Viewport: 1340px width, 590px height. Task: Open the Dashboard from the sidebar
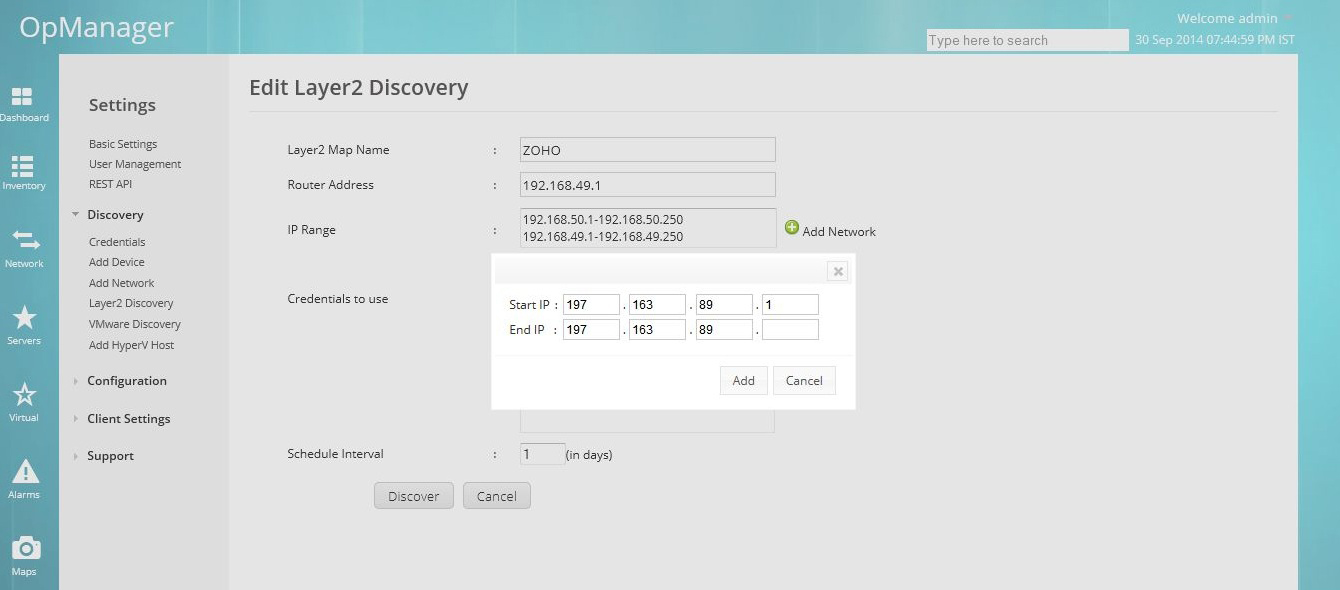pyautogui.click(x=25, y=105)
